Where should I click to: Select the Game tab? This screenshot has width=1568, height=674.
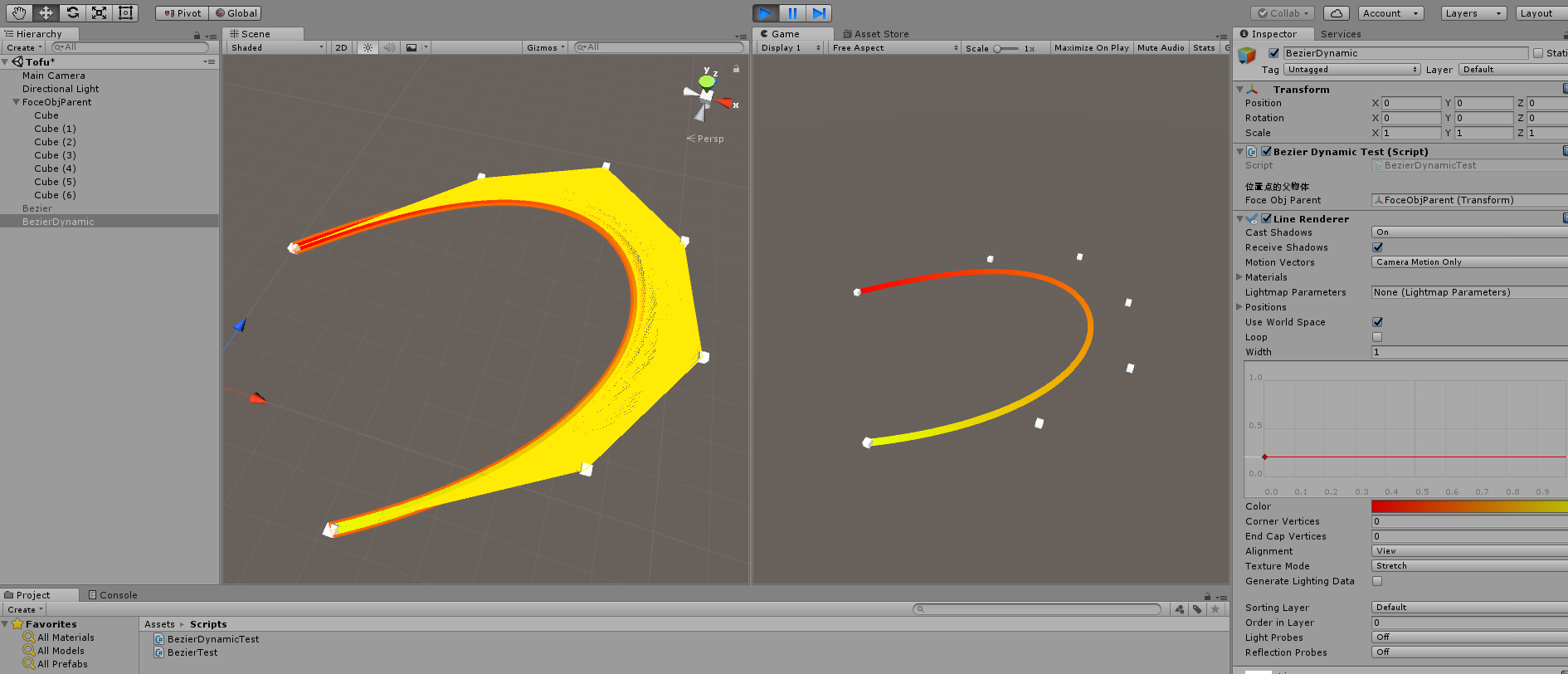(793, 34)
